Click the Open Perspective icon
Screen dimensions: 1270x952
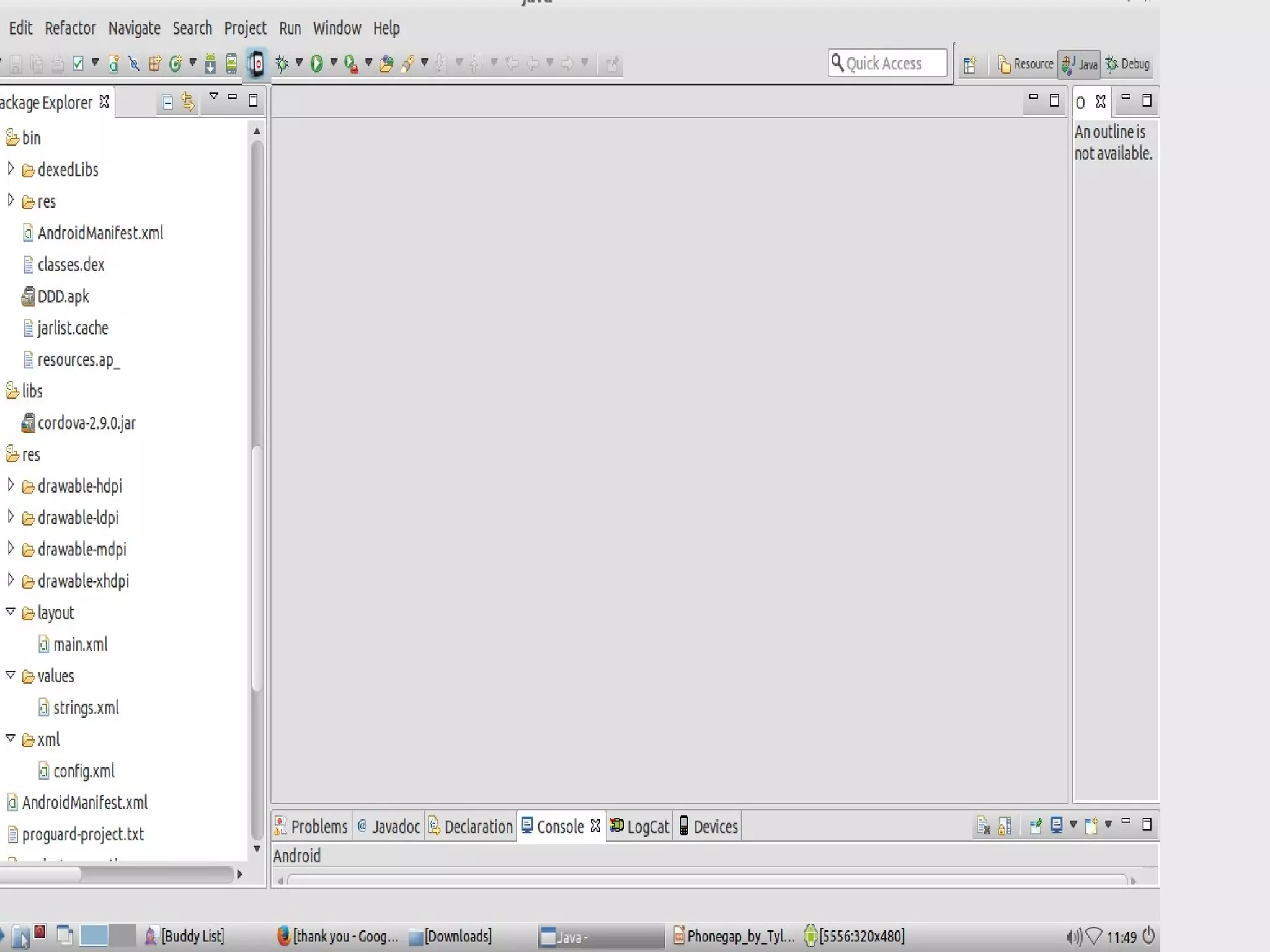pyautogui.click(x=969, y=64)
